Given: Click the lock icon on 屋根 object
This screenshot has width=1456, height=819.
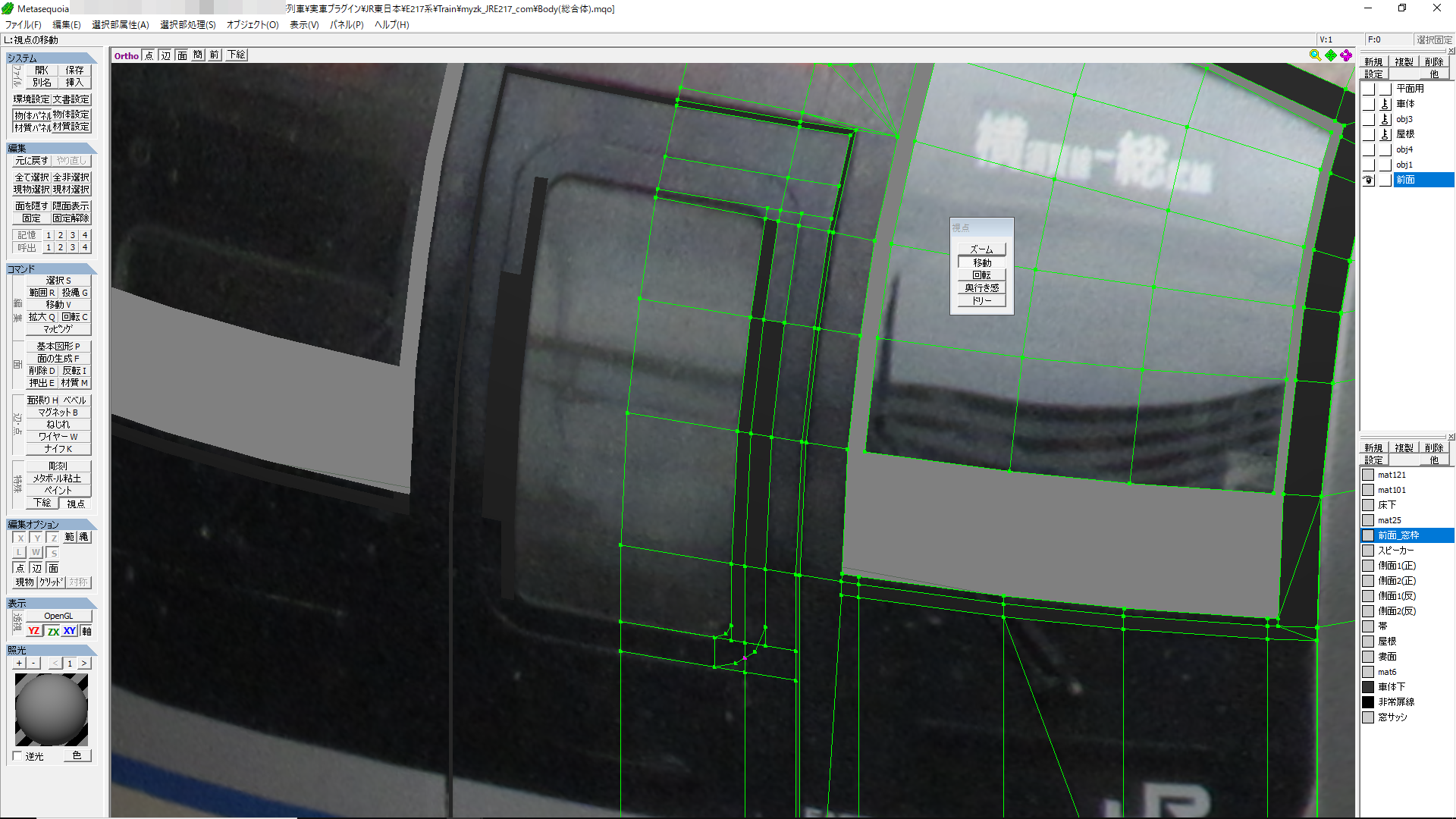Looking at the screenshot, I should point(1385,134).
